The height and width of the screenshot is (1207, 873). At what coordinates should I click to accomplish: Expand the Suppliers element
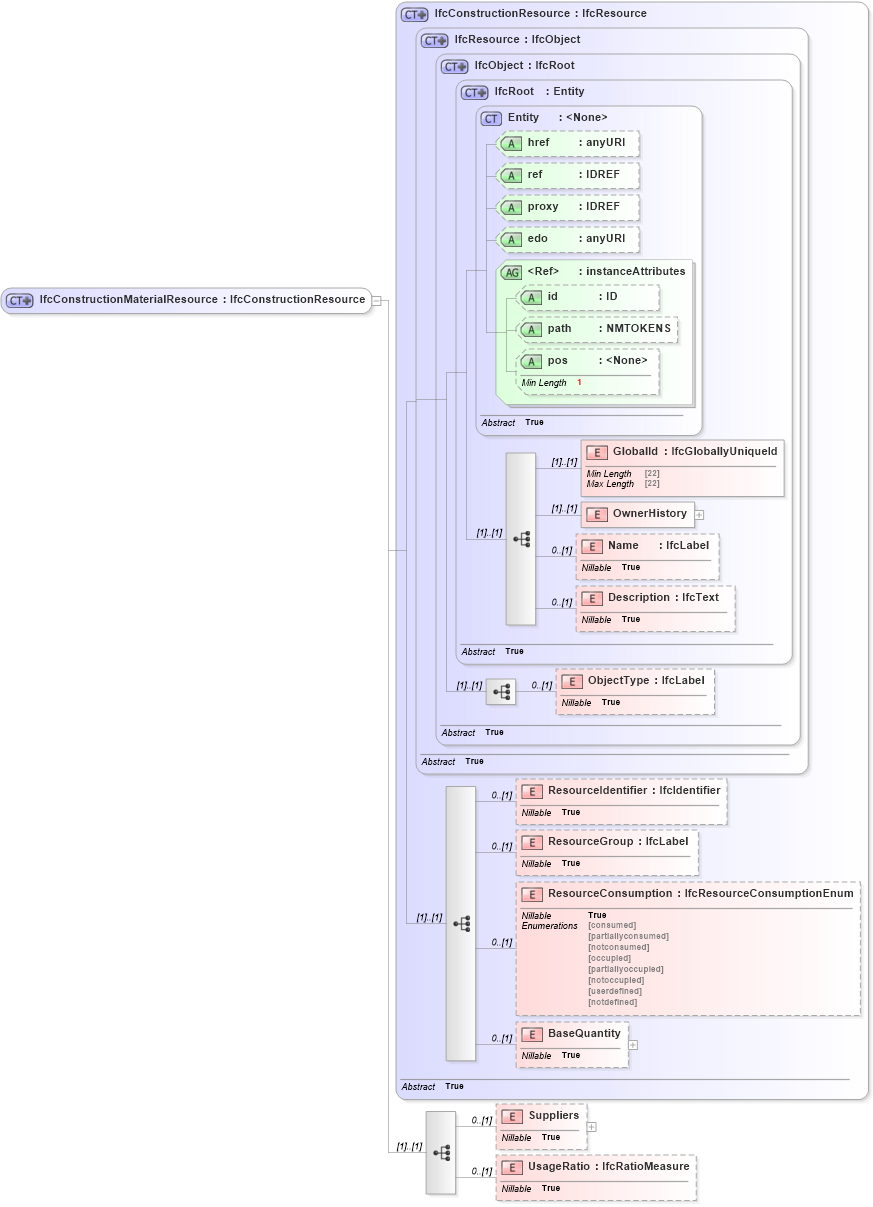(x=591, y=1125)
